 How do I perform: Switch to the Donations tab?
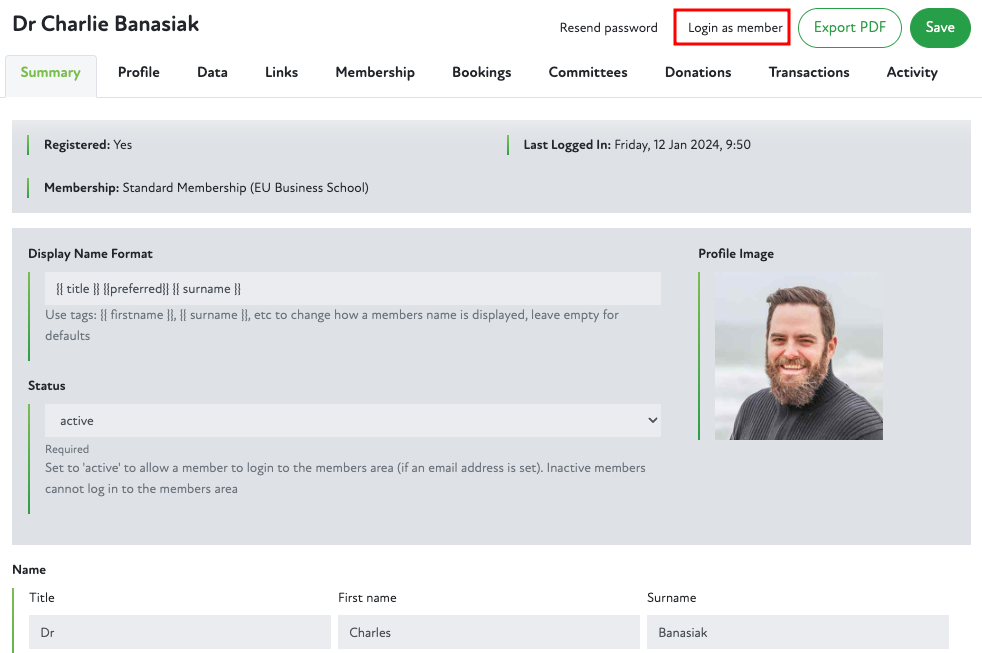click(698, 73)
